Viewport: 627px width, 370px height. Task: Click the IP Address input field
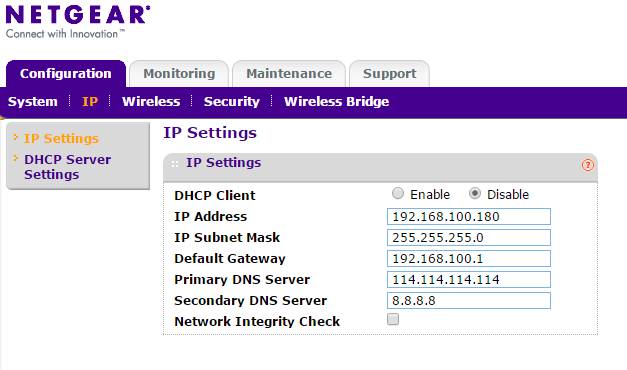click(x=469, y=216)
